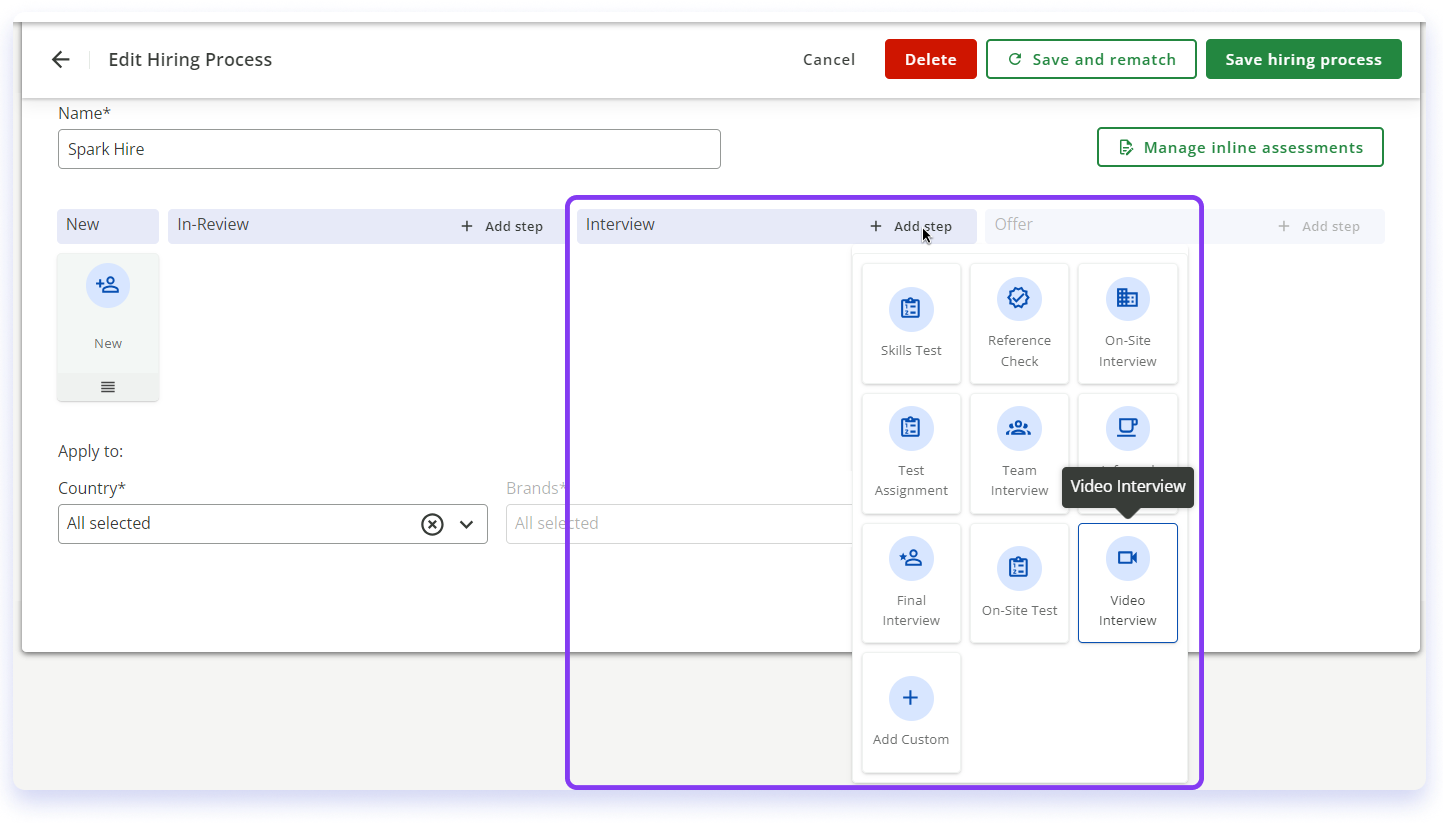
Task: Choose the Reference Check step
Action: click(1019, 323)
